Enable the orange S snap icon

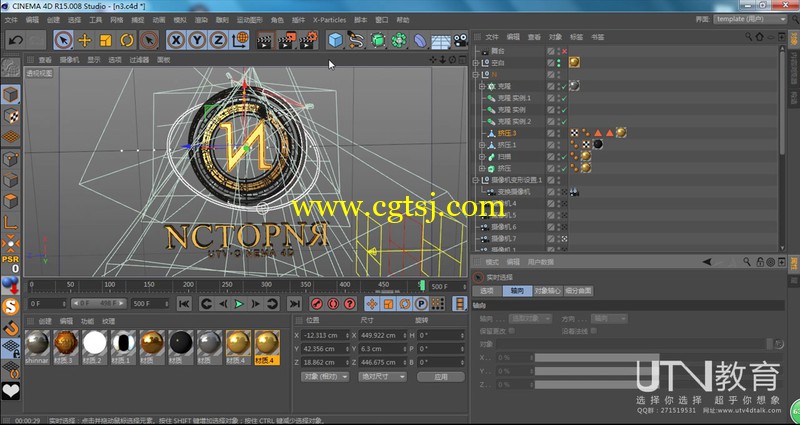point(11,306)
